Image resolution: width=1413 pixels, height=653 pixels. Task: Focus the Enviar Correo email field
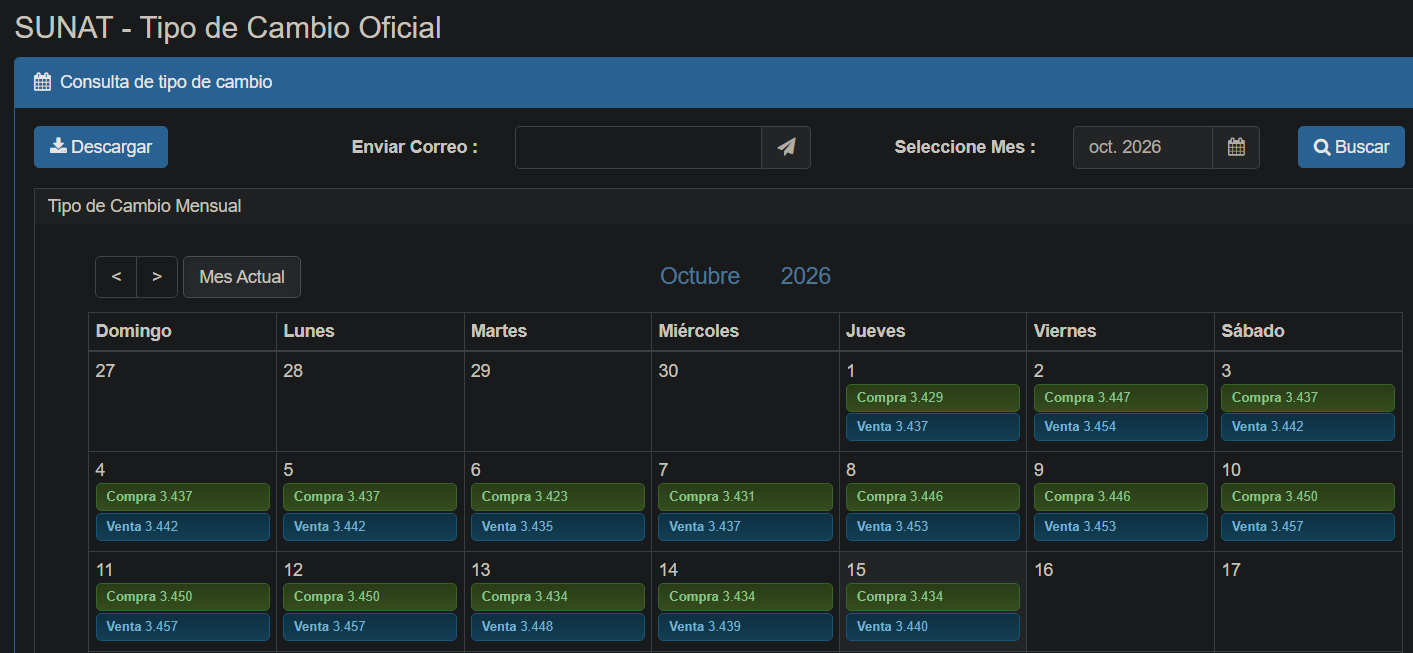(x=638, y=147)
